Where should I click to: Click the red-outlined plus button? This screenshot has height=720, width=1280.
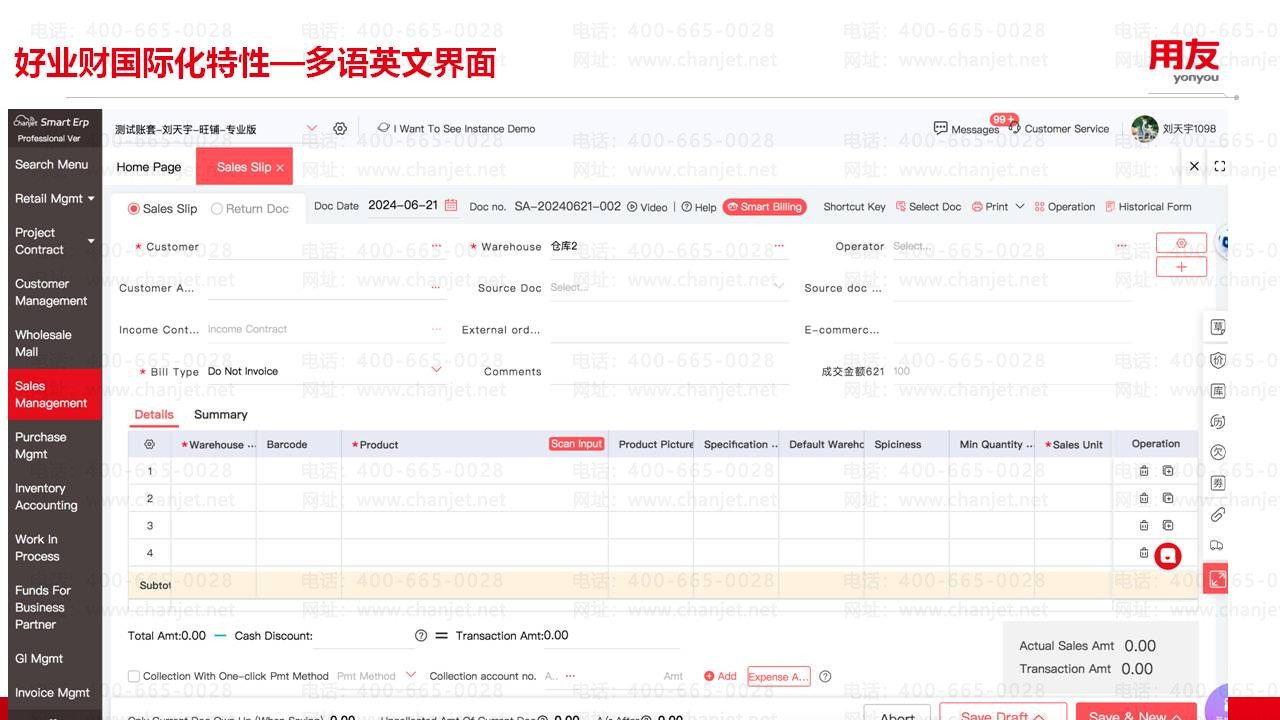pos(1181,267)
